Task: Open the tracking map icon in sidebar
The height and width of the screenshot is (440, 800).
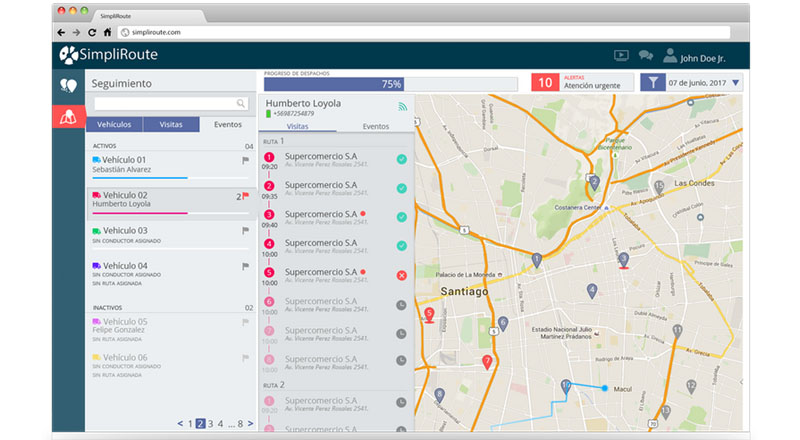Action: (69, 116)
